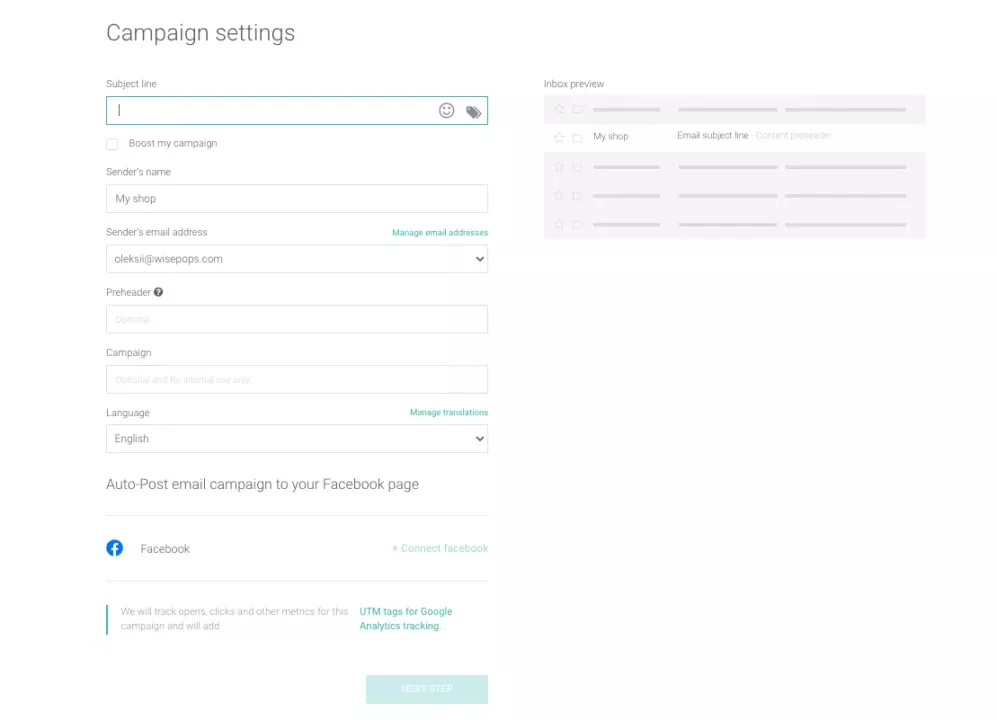Open UTM tags for Google Analytics tracking link
Image resolution: width=997 pixels, height=720 pixels.
tap(405, 618)
